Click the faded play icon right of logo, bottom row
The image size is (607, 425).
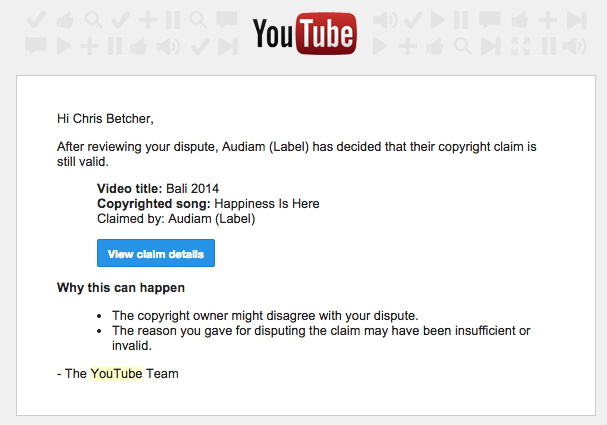(x=379, y=46)
